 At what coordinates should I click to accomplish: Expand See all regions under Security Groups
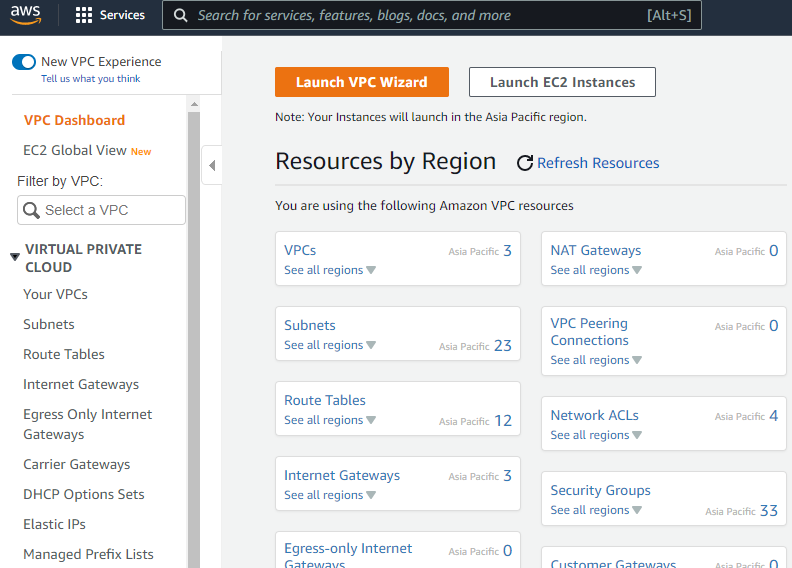pyautogui.click(x=596, y=510)
